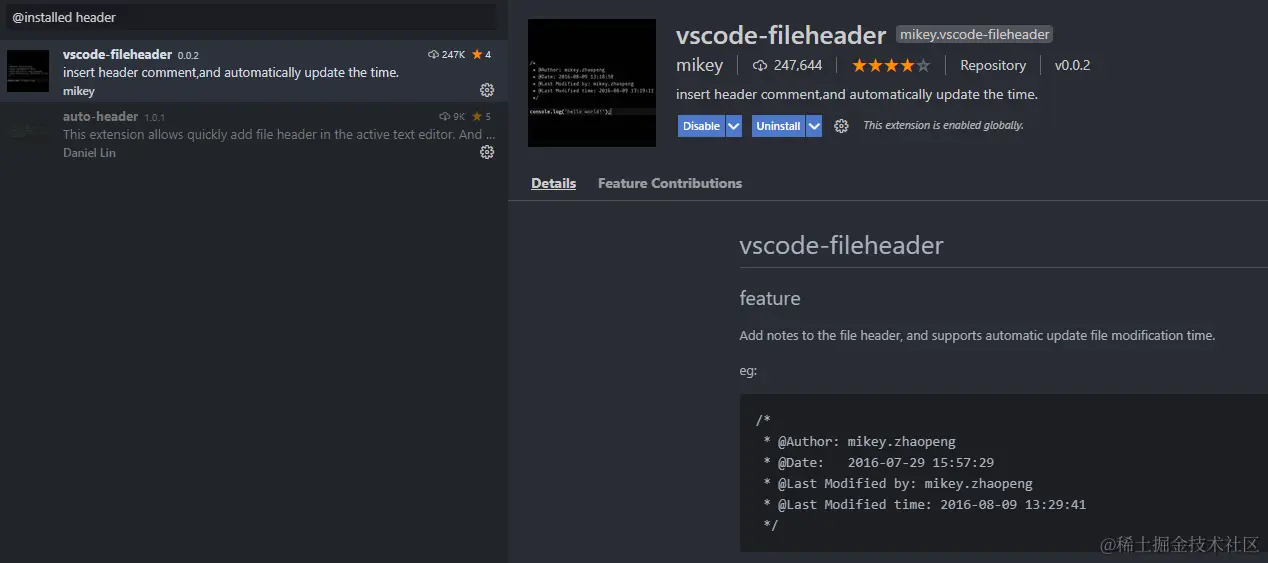The image size is (1268, 563).
Task: Open manage gear for auto-header list item
Action: [x=487, y=152]
